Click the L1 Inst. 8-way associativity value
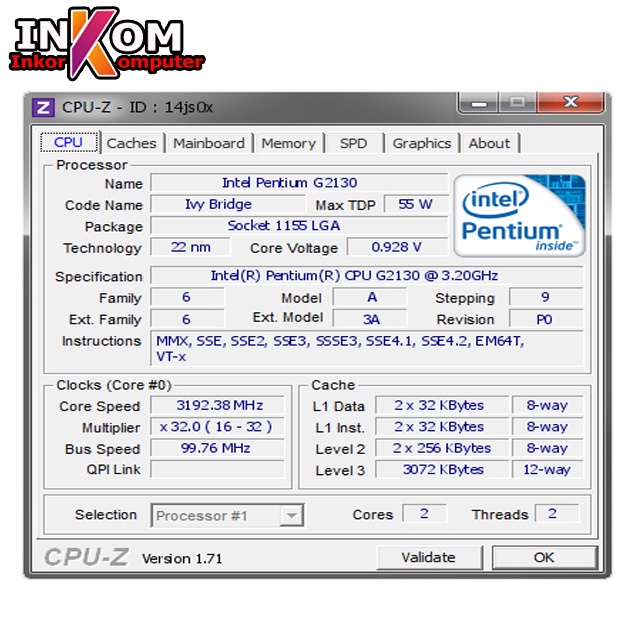The width and height of the screenshot is (640, 640). tap(548, 427)
